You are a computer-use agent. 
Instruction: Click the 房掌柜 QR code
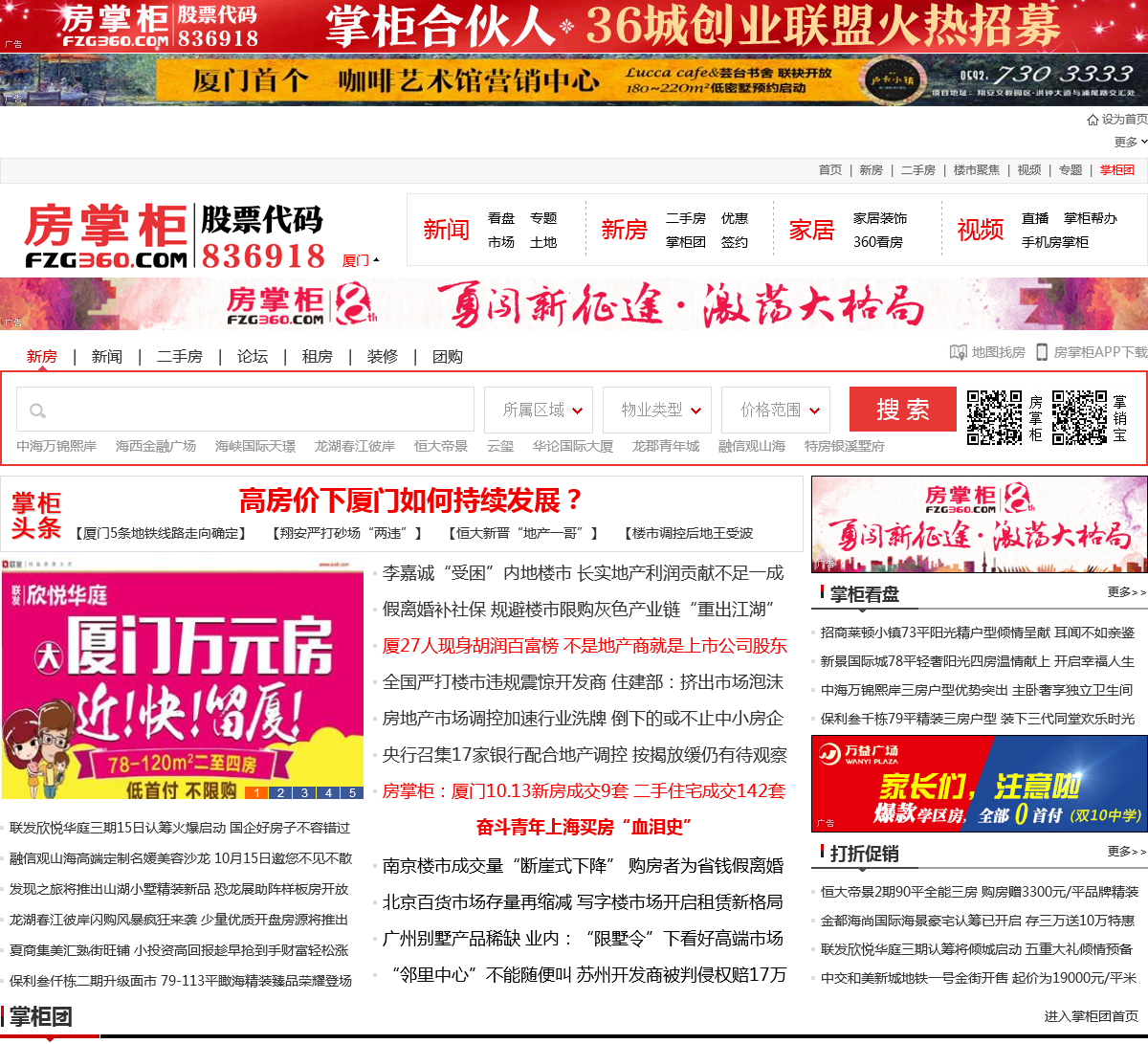(994, 417)
